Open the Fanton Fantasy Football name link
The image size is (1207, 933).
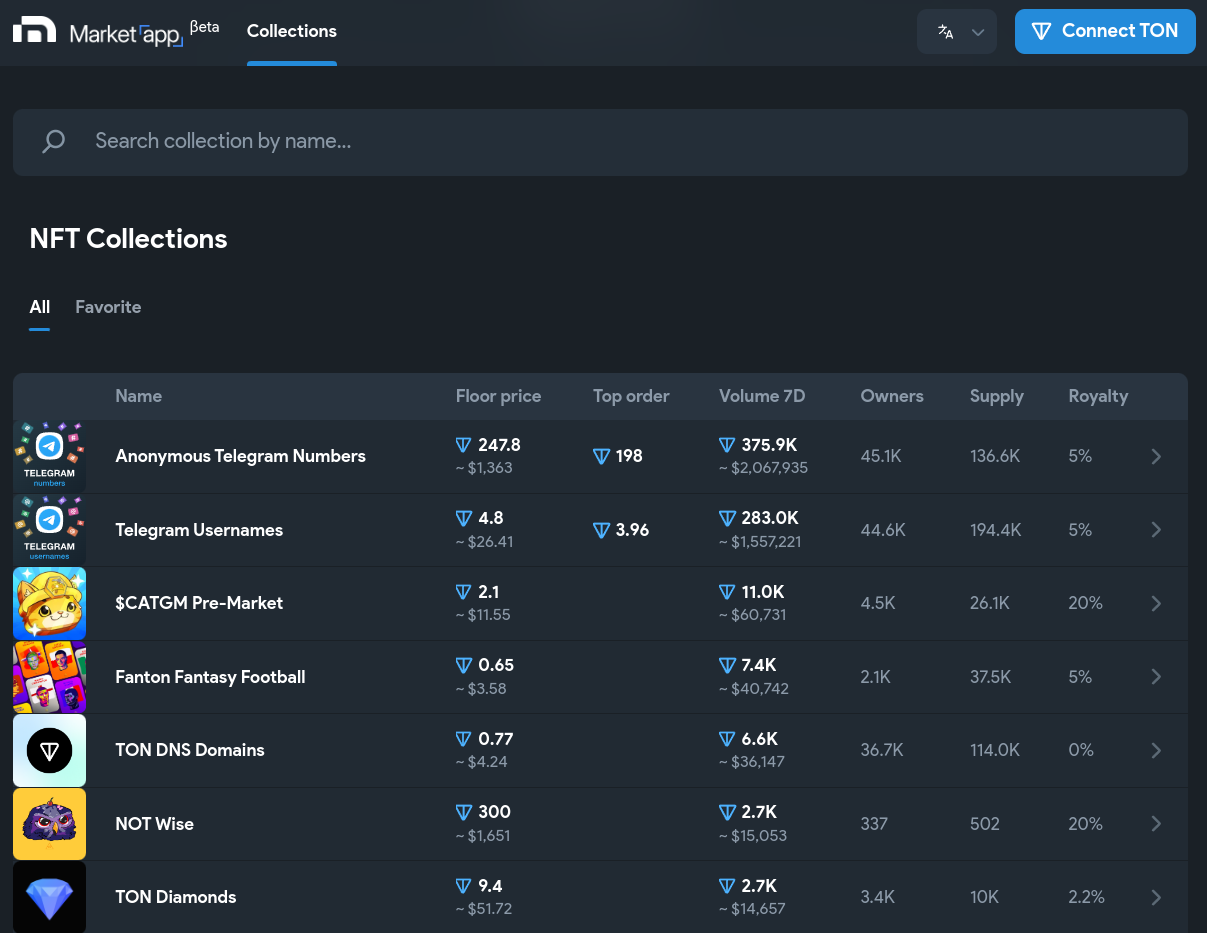(x=210, y=677)
